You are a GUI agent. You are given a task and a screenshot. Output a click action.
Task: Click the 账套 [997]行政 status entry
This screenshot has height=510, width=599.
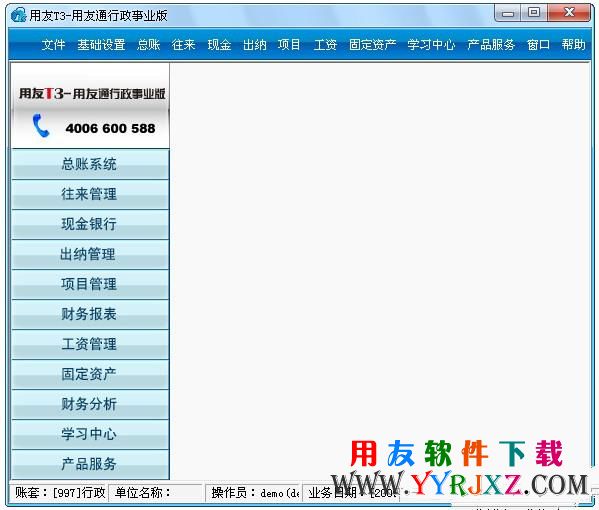tap(60, 493)
